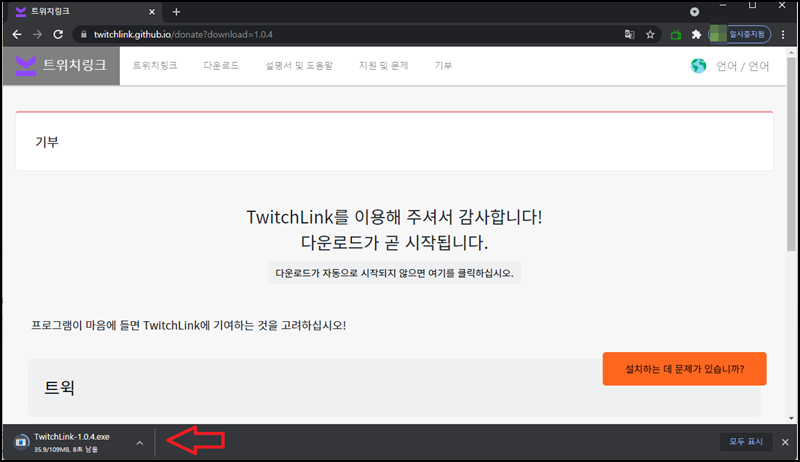Click the globe language icon
The width and height of the screenshot is (800, 462).
[x=698, y=66]
